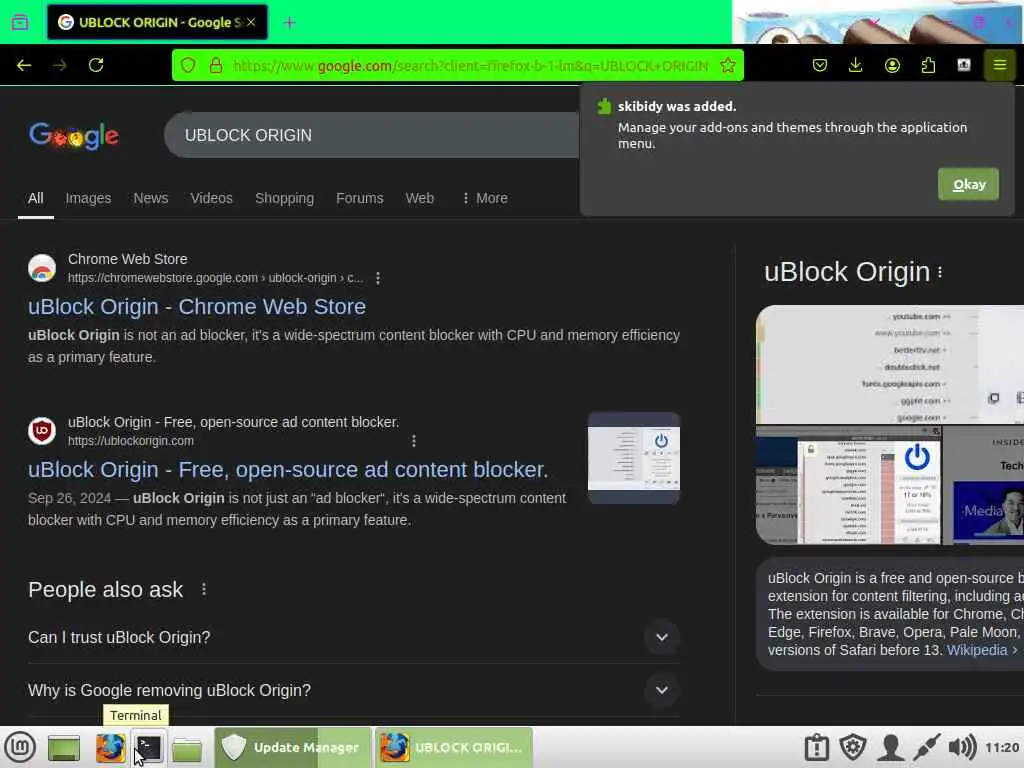Close the UBLOCK ORIGIN Google Search tab
The width and height of the screenshot is (1024, 768).
[251, 22]
